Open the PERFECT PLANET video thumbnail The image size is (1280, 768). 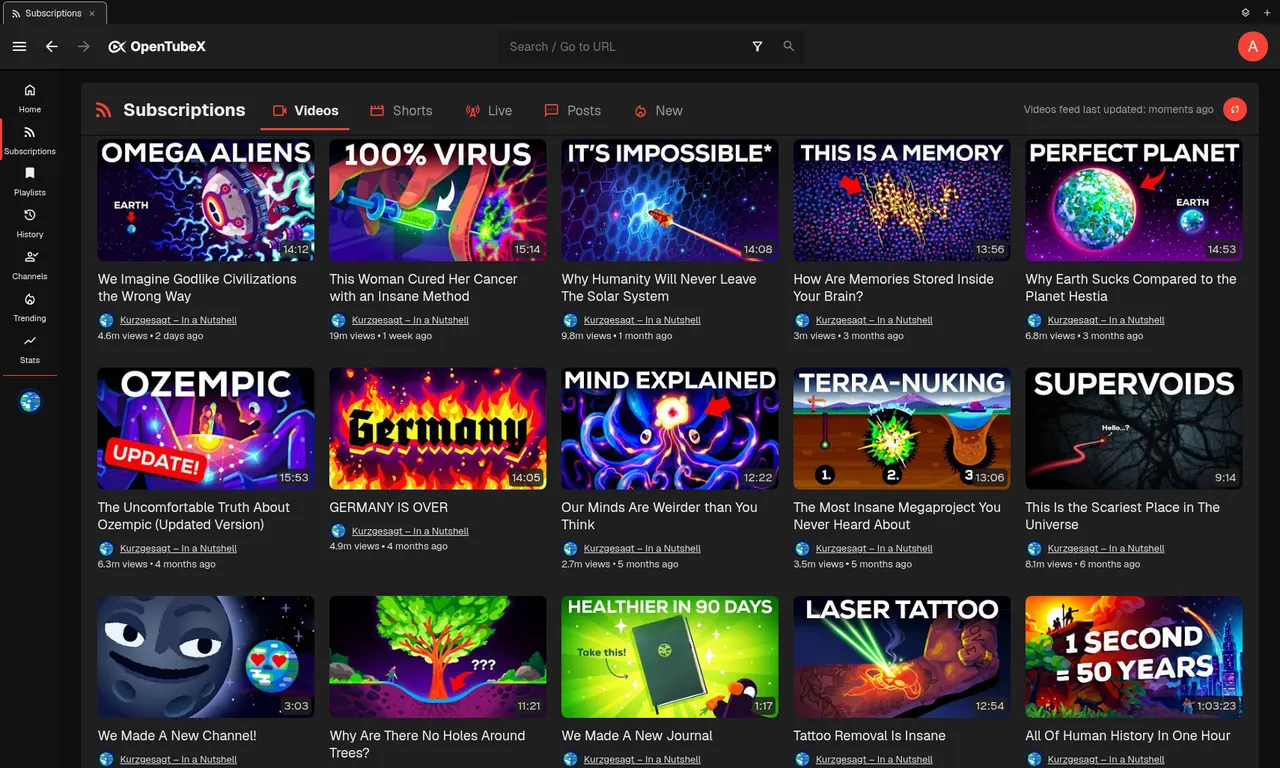pos(1134,200)
